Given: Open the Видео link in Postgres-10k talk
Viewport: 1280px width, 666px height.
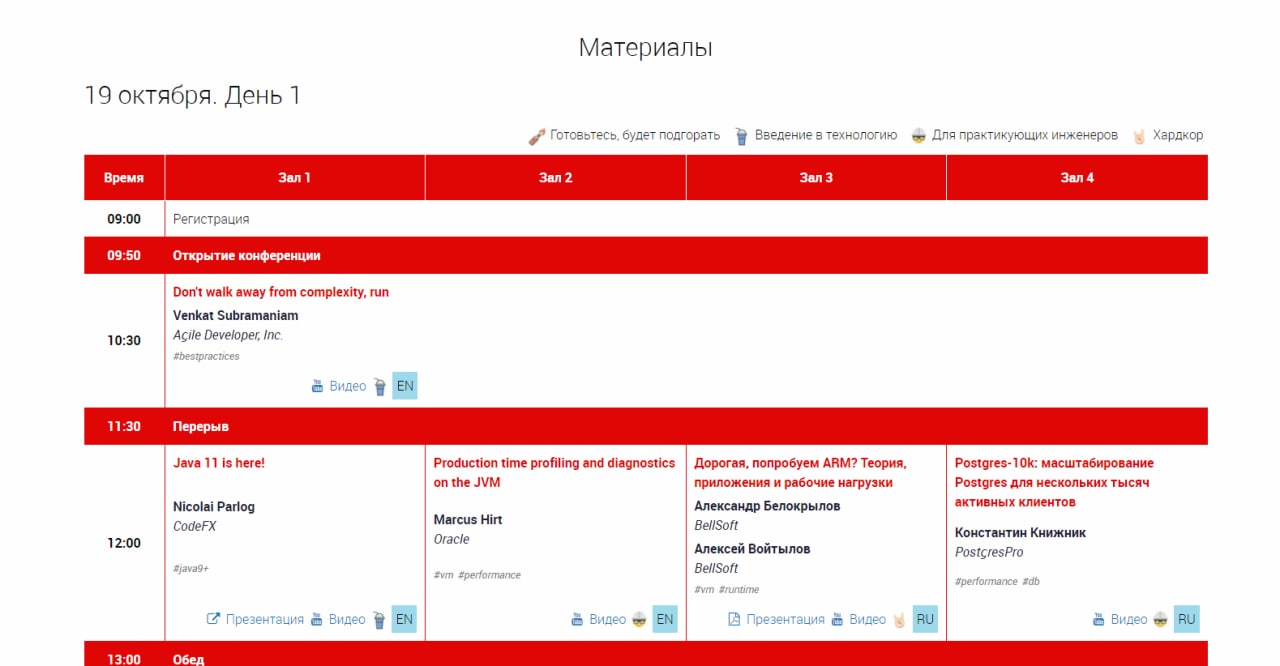Looking at the screenshot, I should (x=1129, y=619).
